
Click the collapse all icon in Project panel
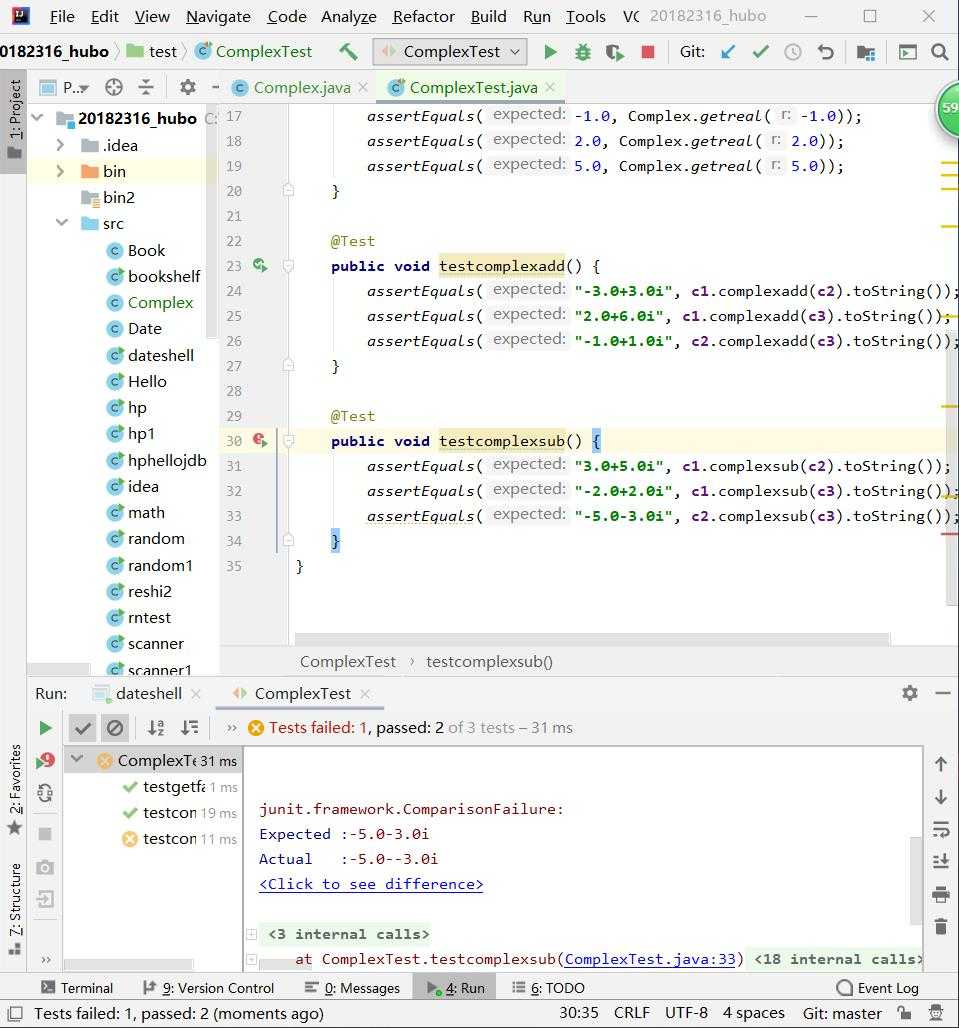[x=146, y=87]
